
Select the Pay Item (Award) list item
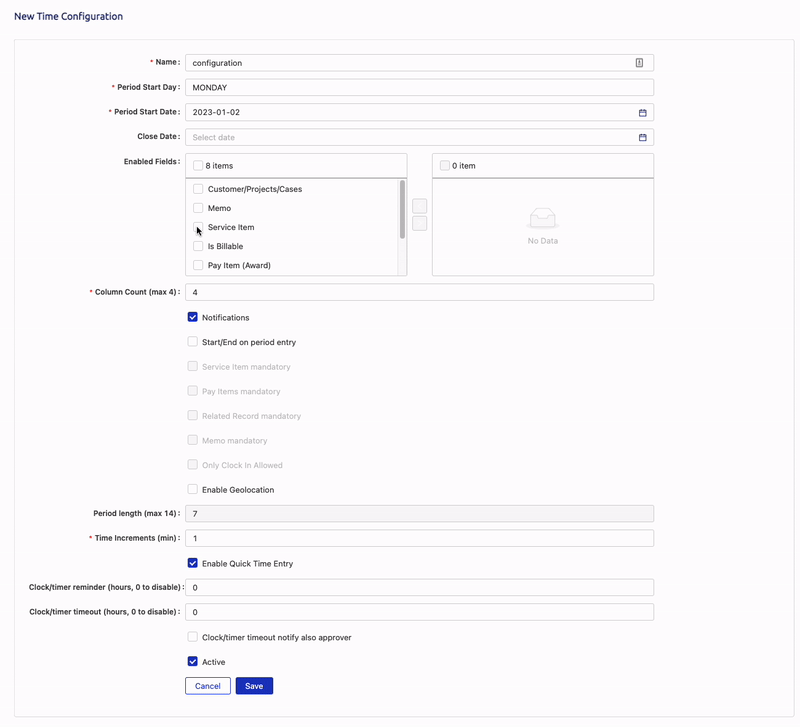[x=239, y=266]
